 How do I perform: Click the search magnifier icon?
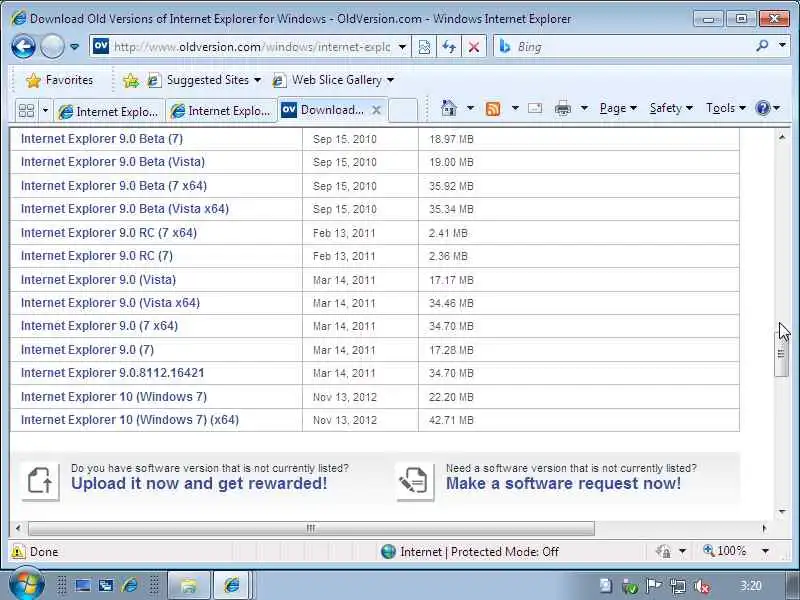[x=762, y=46]
